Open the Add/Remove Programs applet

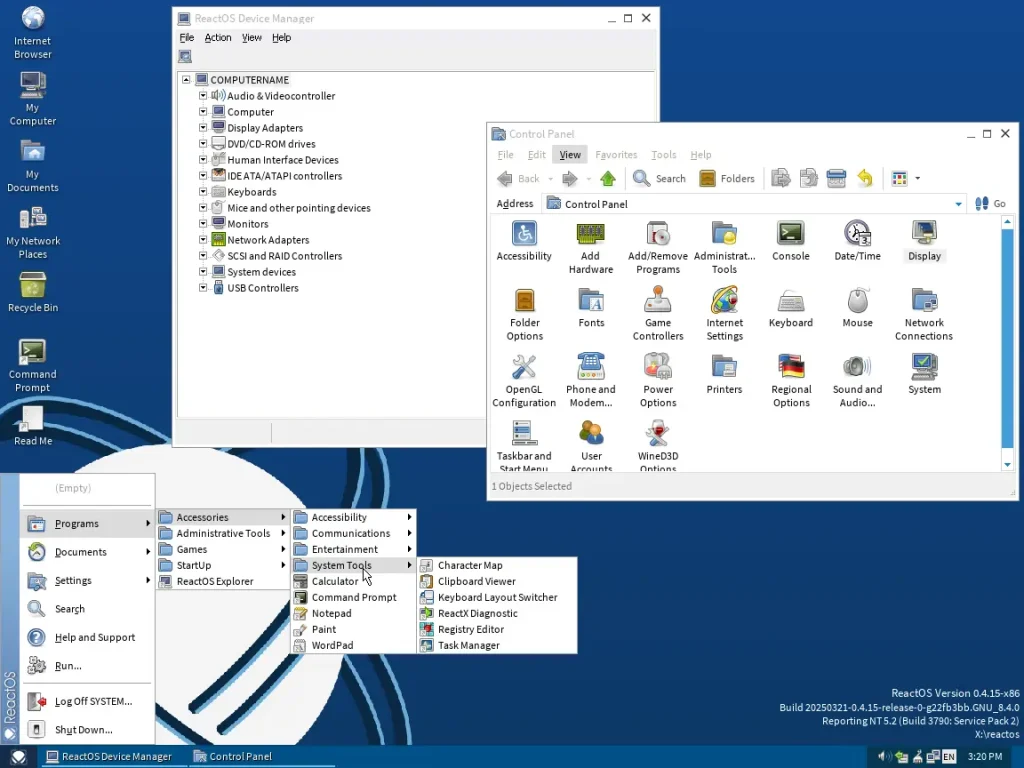pyautogui.click(x=658, y=248)
